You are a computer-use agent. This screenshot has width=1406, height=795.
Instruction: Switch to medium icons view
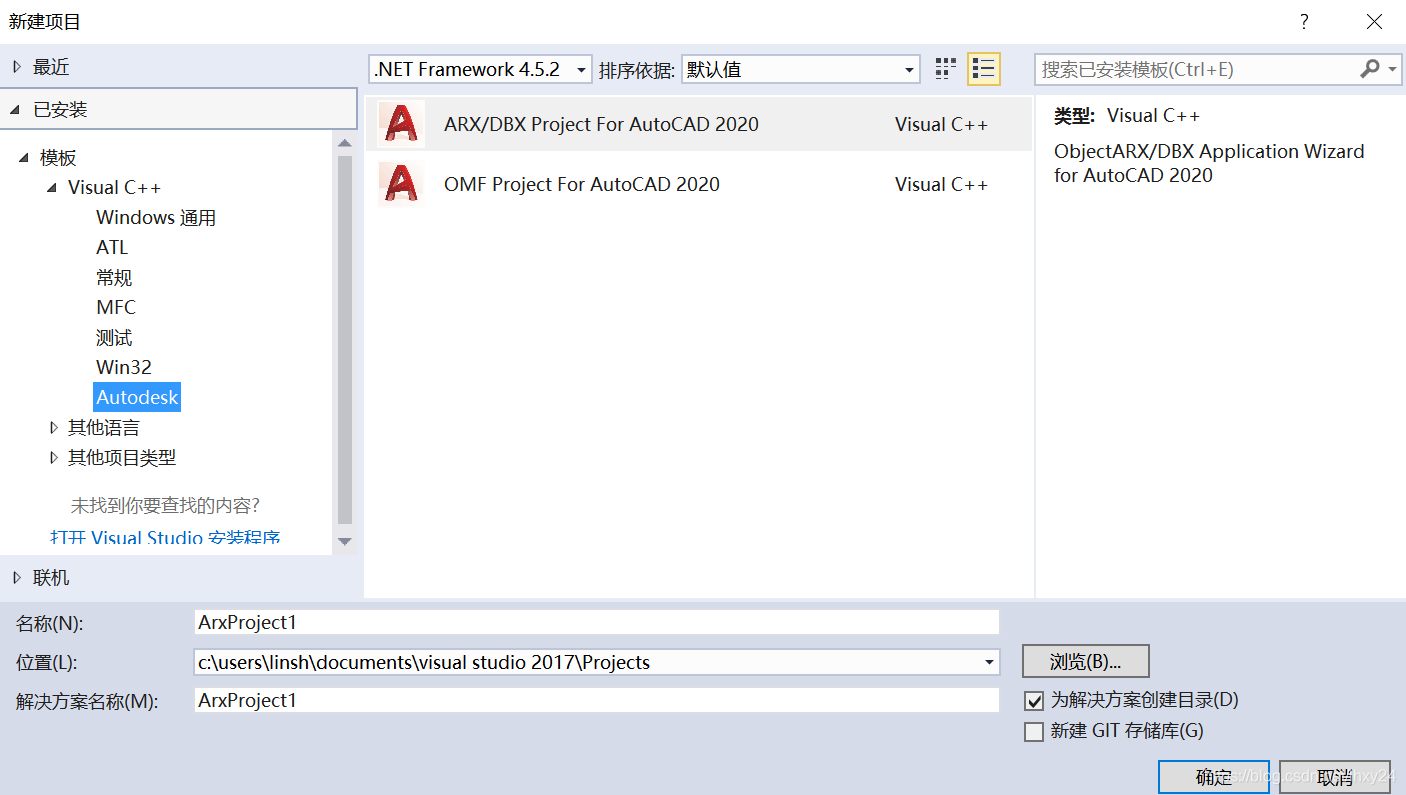coord(945,69)
